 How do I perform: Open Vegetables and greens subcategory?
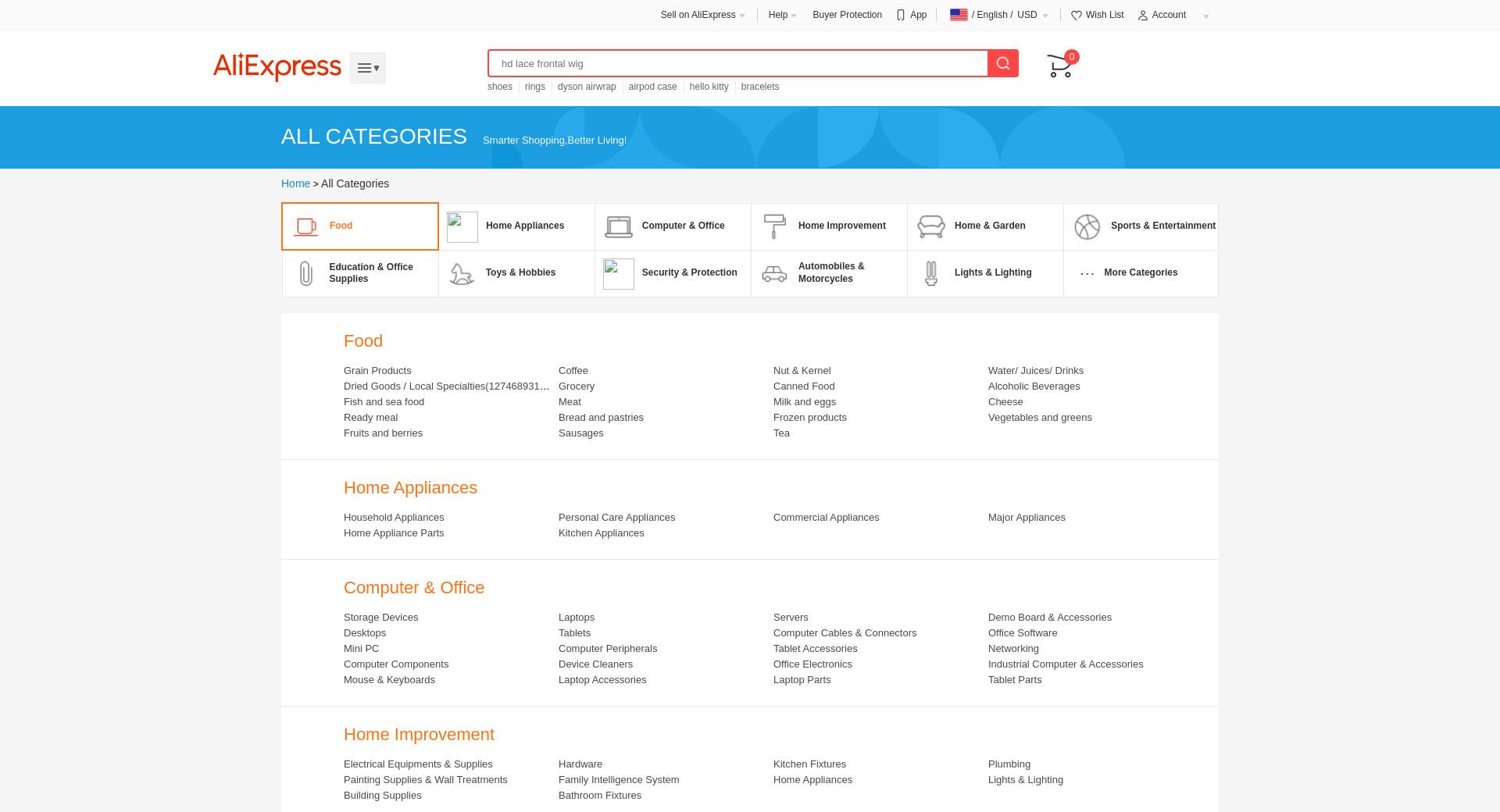[1040, 418]
